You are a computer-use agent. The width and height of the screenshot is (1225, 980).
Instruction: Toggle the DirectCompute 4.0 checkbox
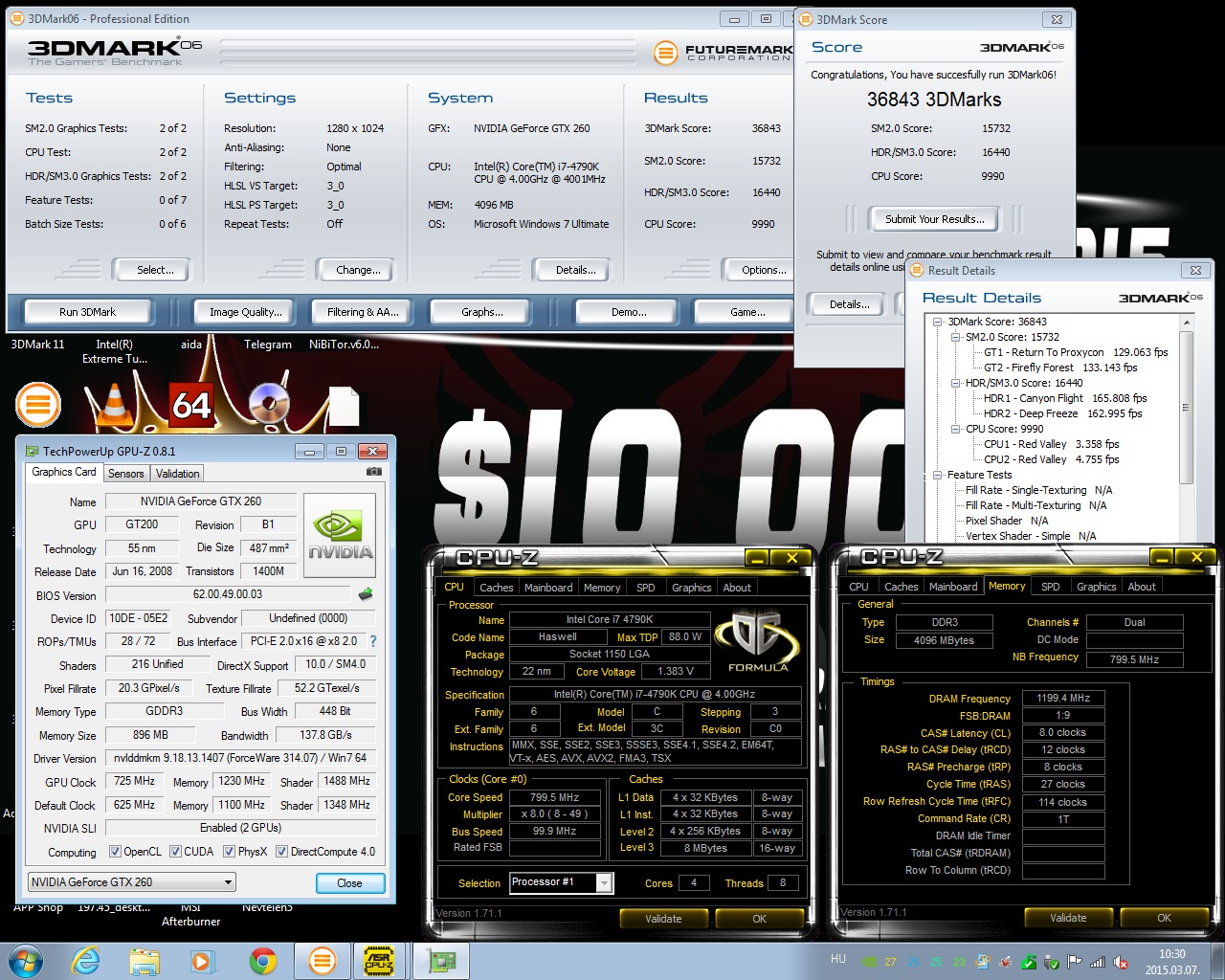point(281,852)
